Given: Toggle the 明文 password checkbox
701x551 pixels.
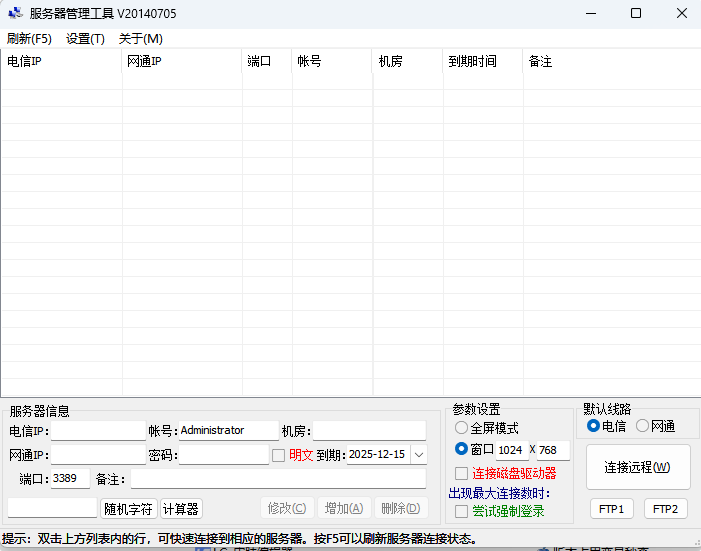Looking at the screenshot, I should point(279,455).
